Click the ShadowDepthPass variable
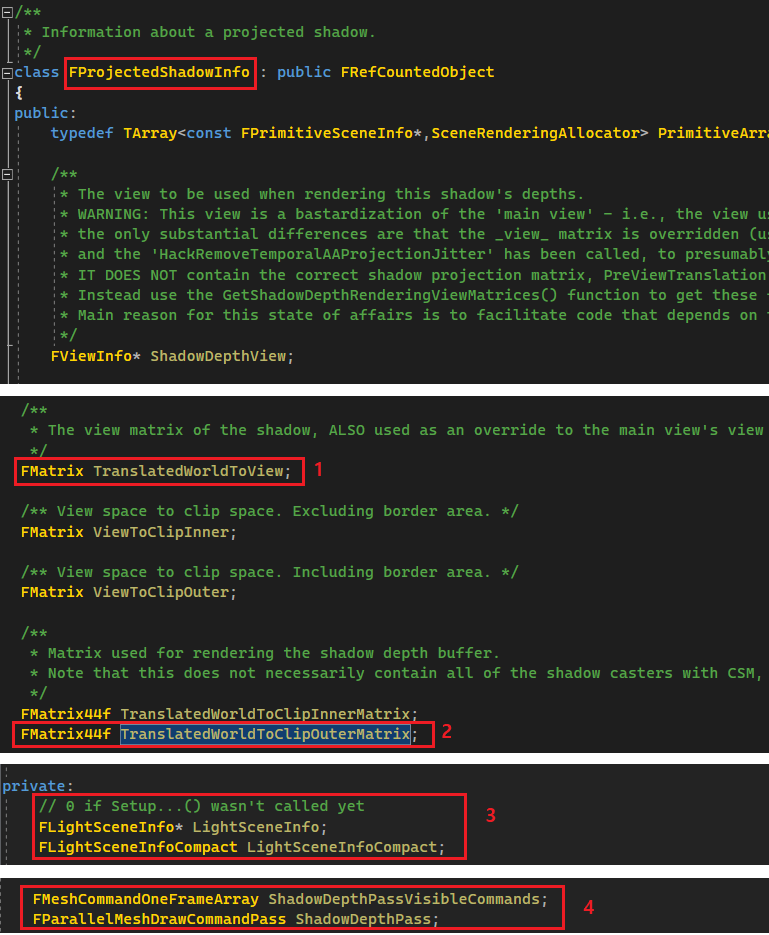Screen dimensions: 769x935 363,919
